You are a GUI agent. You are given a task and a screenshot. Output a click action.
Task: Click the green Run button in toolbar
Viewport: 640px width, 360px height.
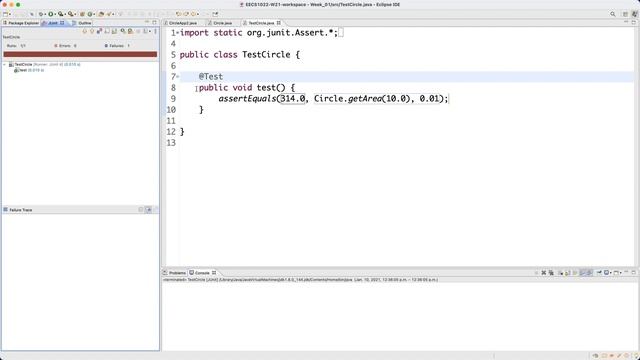[x=51, y=14]
